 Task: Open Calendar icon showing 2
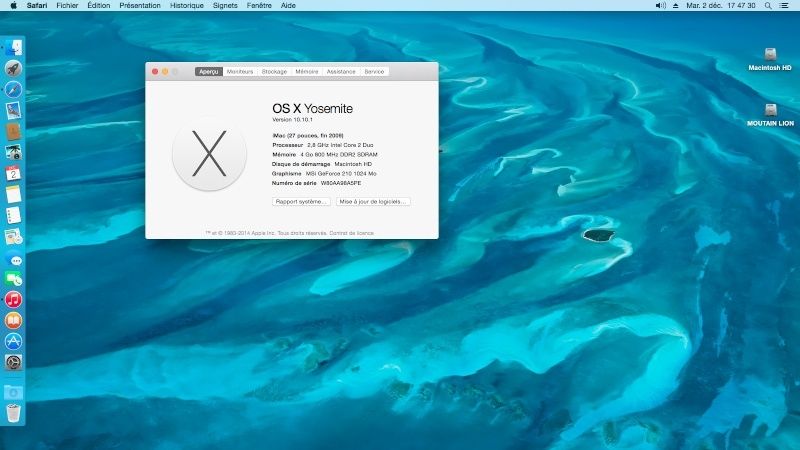pos(13,173)
